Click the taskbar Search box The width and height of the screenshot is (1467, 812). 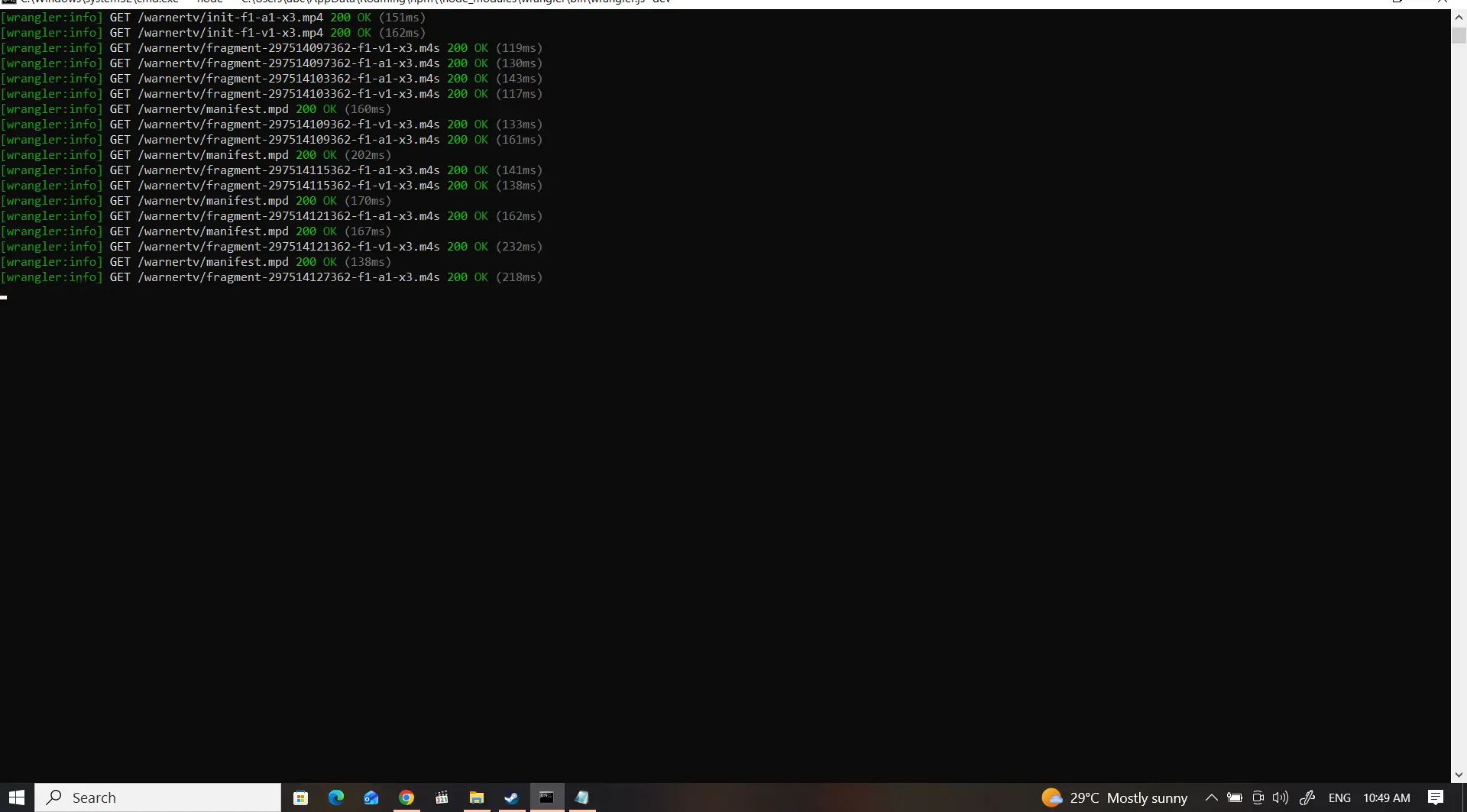pos(158,797)
